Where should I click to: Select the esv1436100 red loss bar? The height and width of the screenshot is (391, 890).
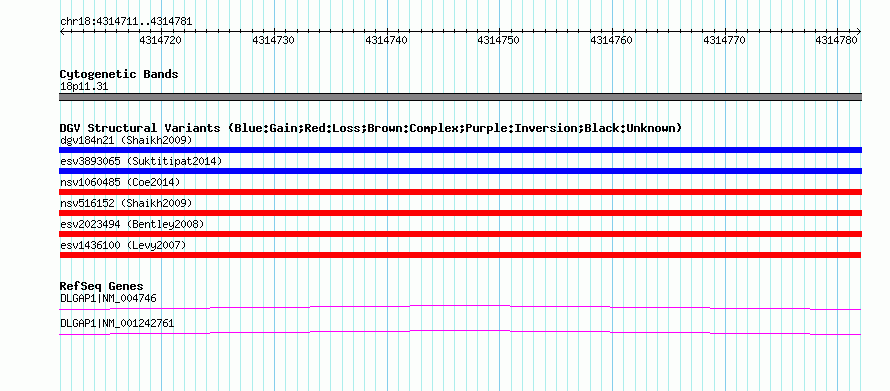460,255
